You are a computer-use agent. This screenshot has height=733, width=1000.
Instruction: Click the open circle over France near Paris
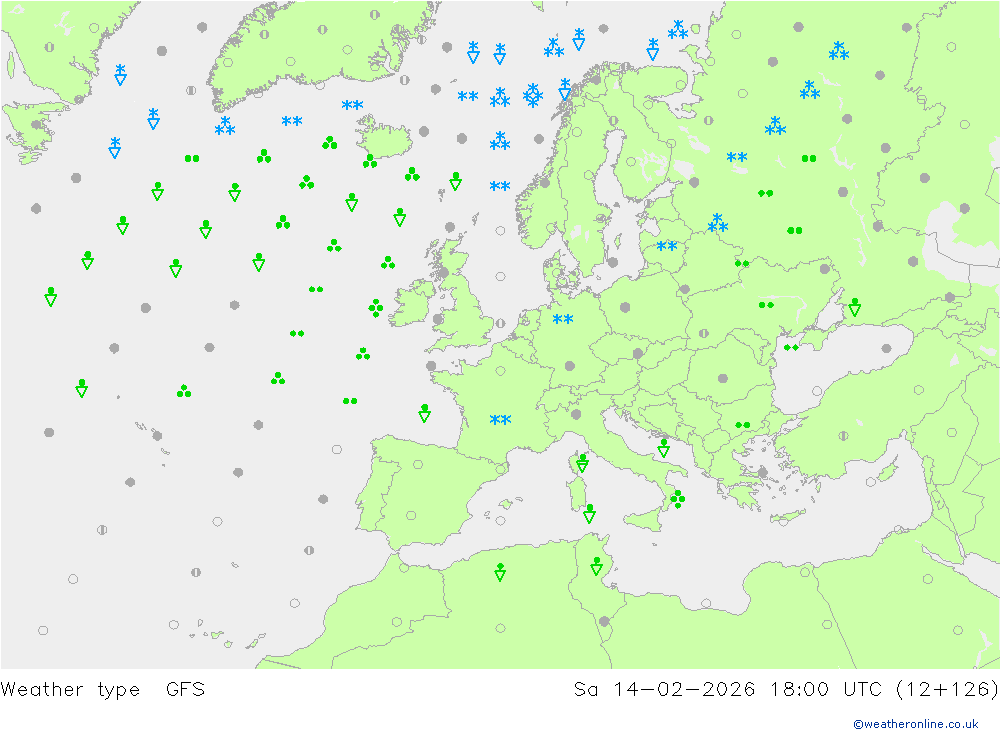[x=501, y=371]
